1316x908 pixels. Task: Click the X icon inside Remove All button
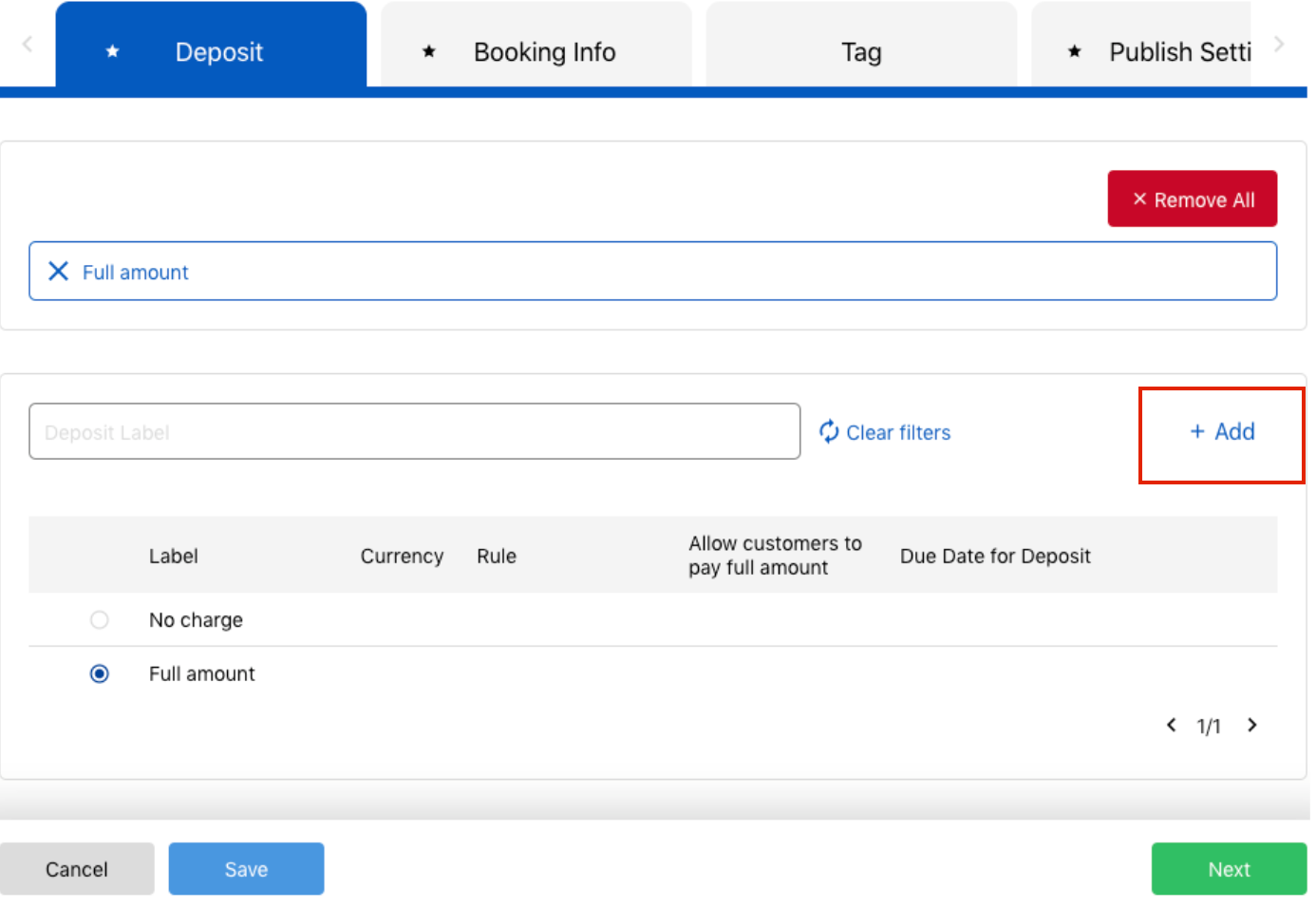(1139, 199)
